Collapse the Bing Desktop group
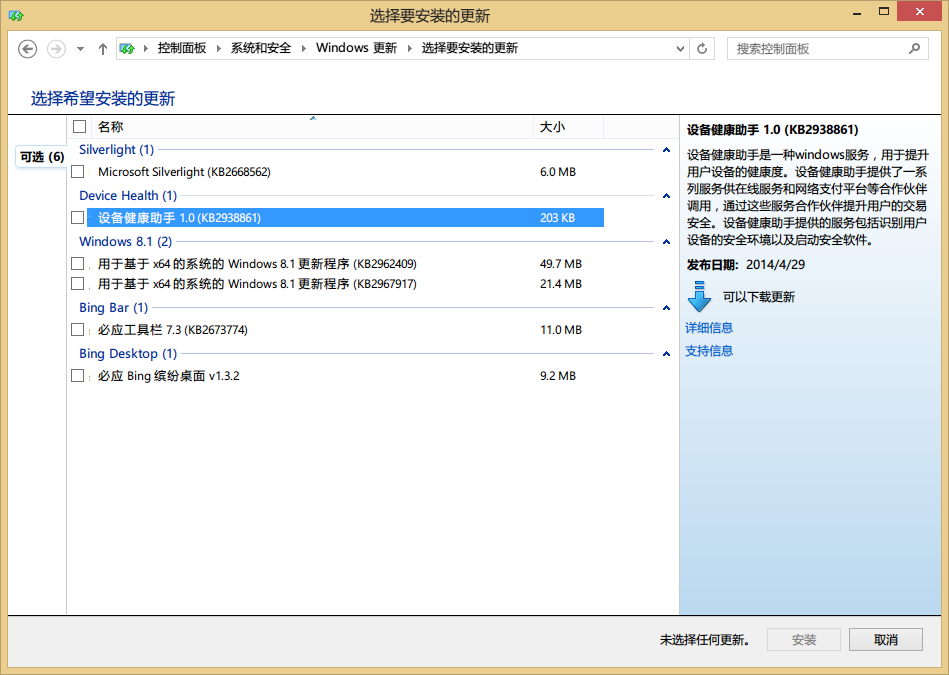This screenshot has height=675, width=949. [666, 354]
